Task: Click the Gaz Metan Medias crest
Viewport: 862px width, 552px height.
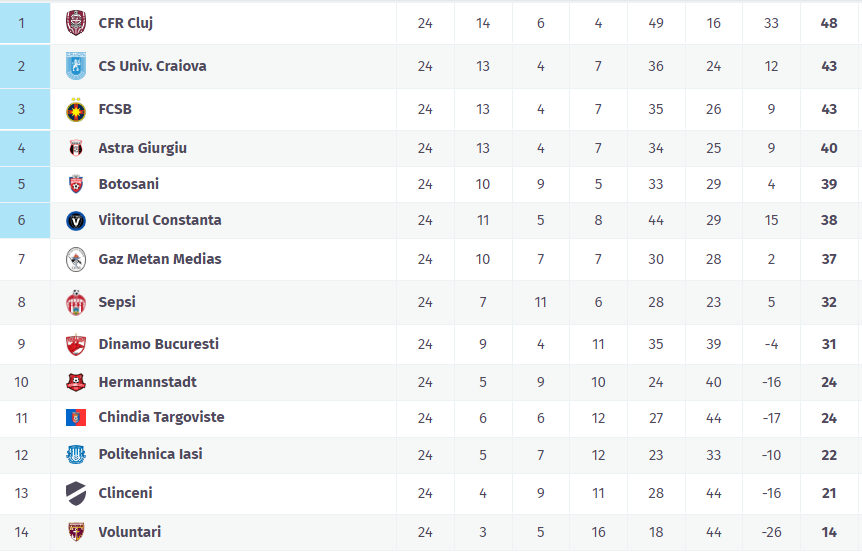Action: click(x=76, y=259)
